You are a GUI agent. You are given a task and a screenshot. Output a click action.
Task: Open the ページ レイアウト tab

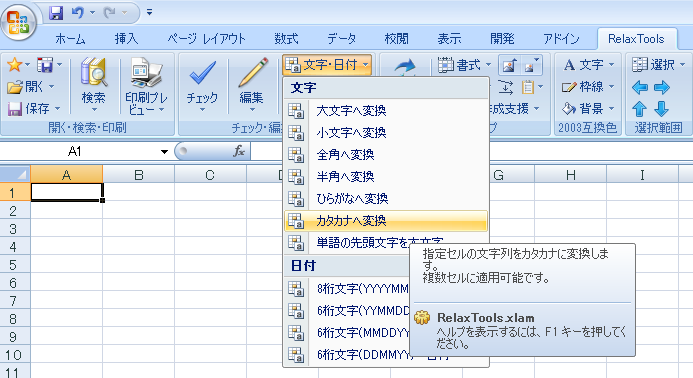[206, 39]
